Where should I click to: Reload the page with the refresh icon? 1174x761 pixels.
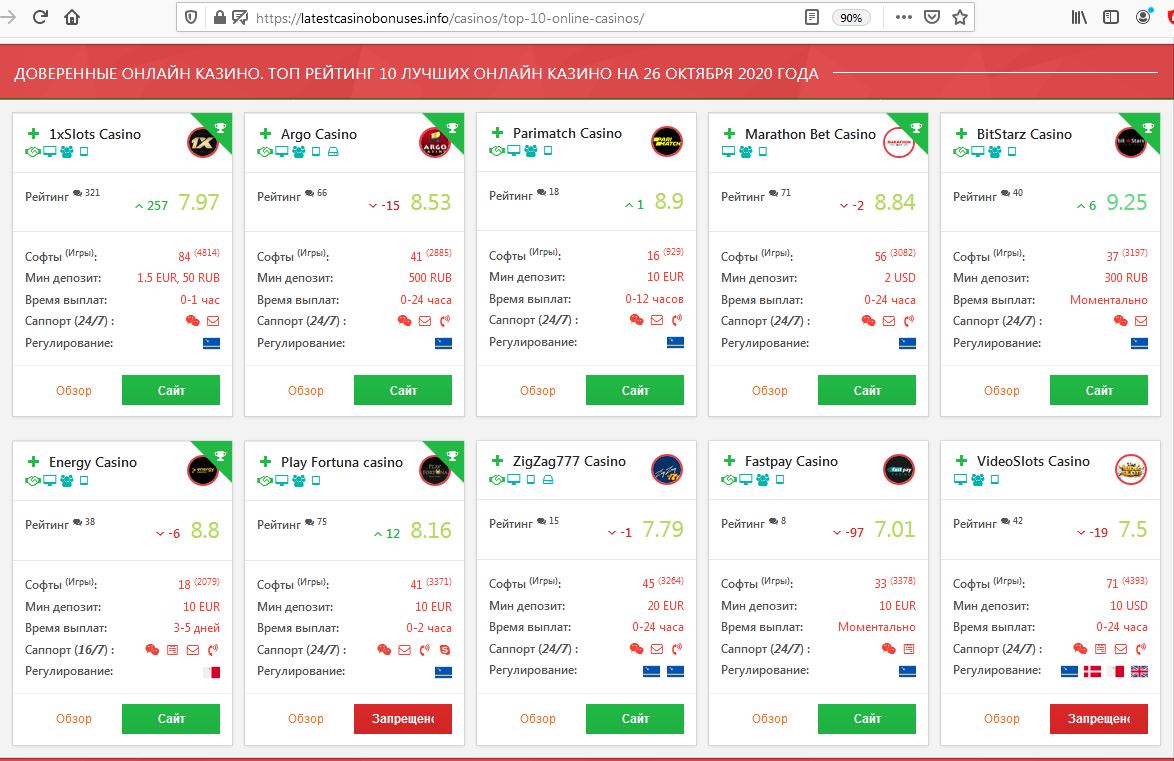[x=40, y=16]
